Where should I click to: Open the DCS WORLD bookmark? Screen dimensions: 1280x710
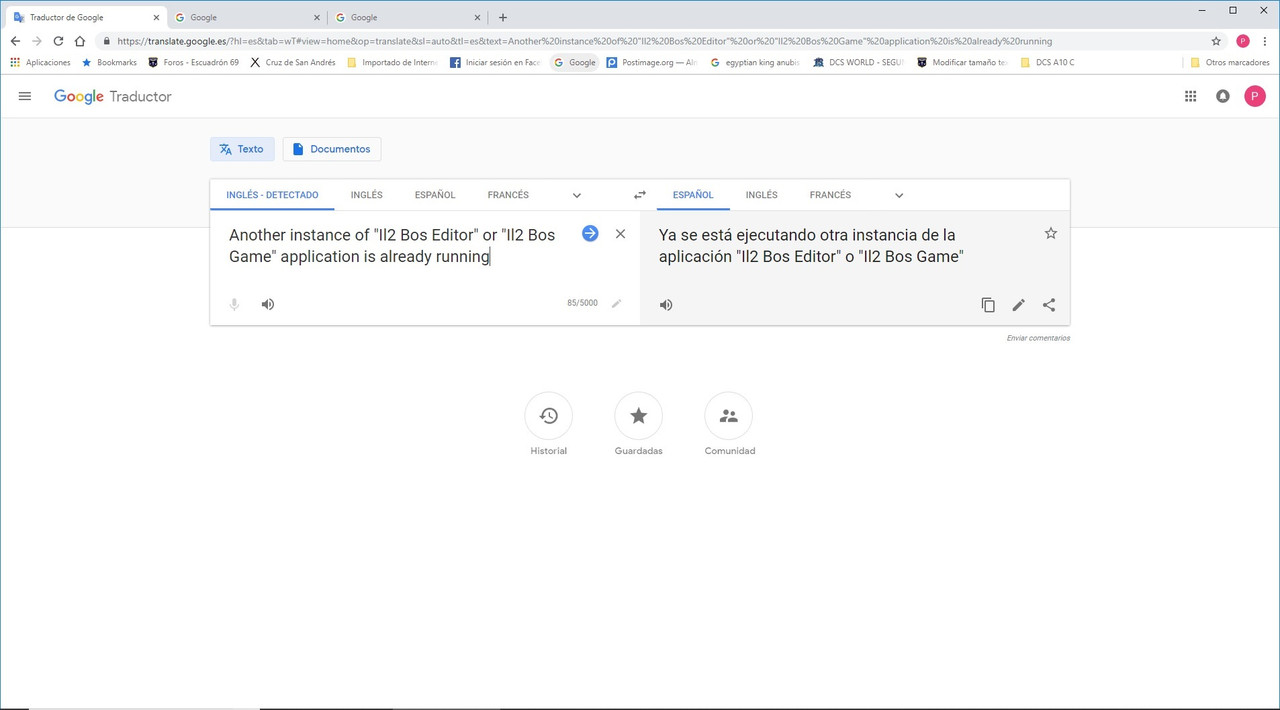(860, 62)
